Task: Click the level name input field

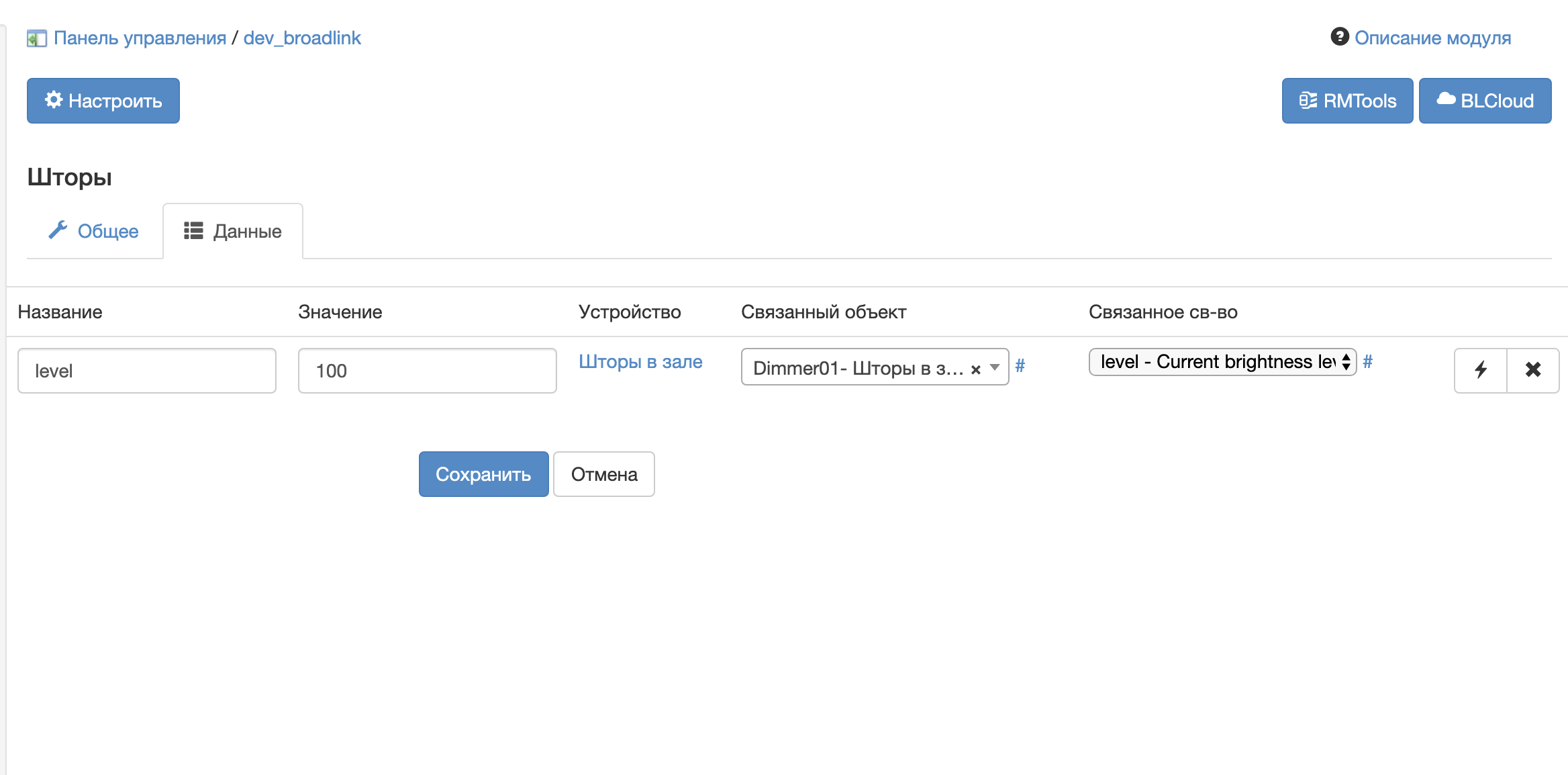Action: pos(147,370)
